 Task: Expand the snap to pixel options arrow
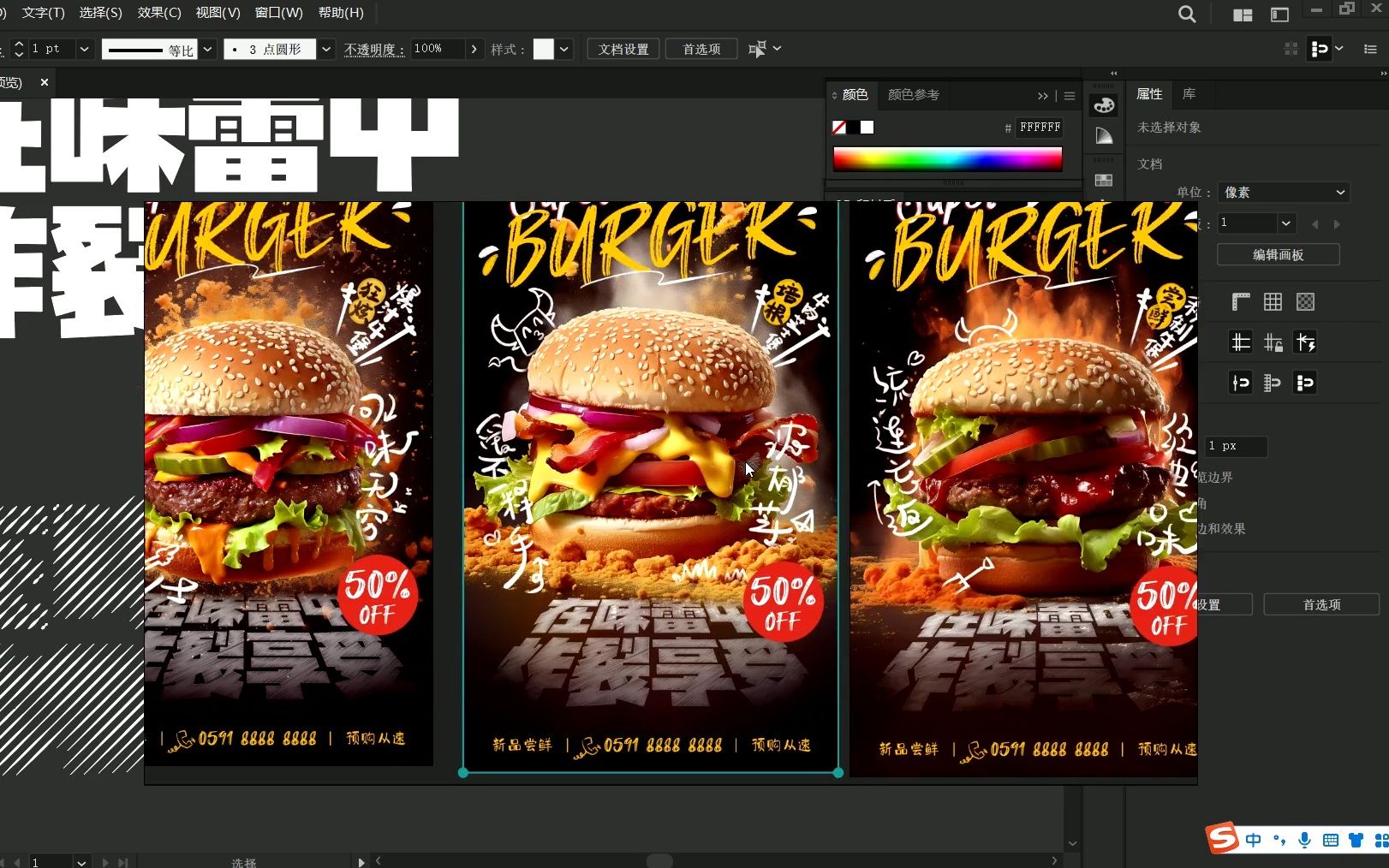[x=1339, y=49]
